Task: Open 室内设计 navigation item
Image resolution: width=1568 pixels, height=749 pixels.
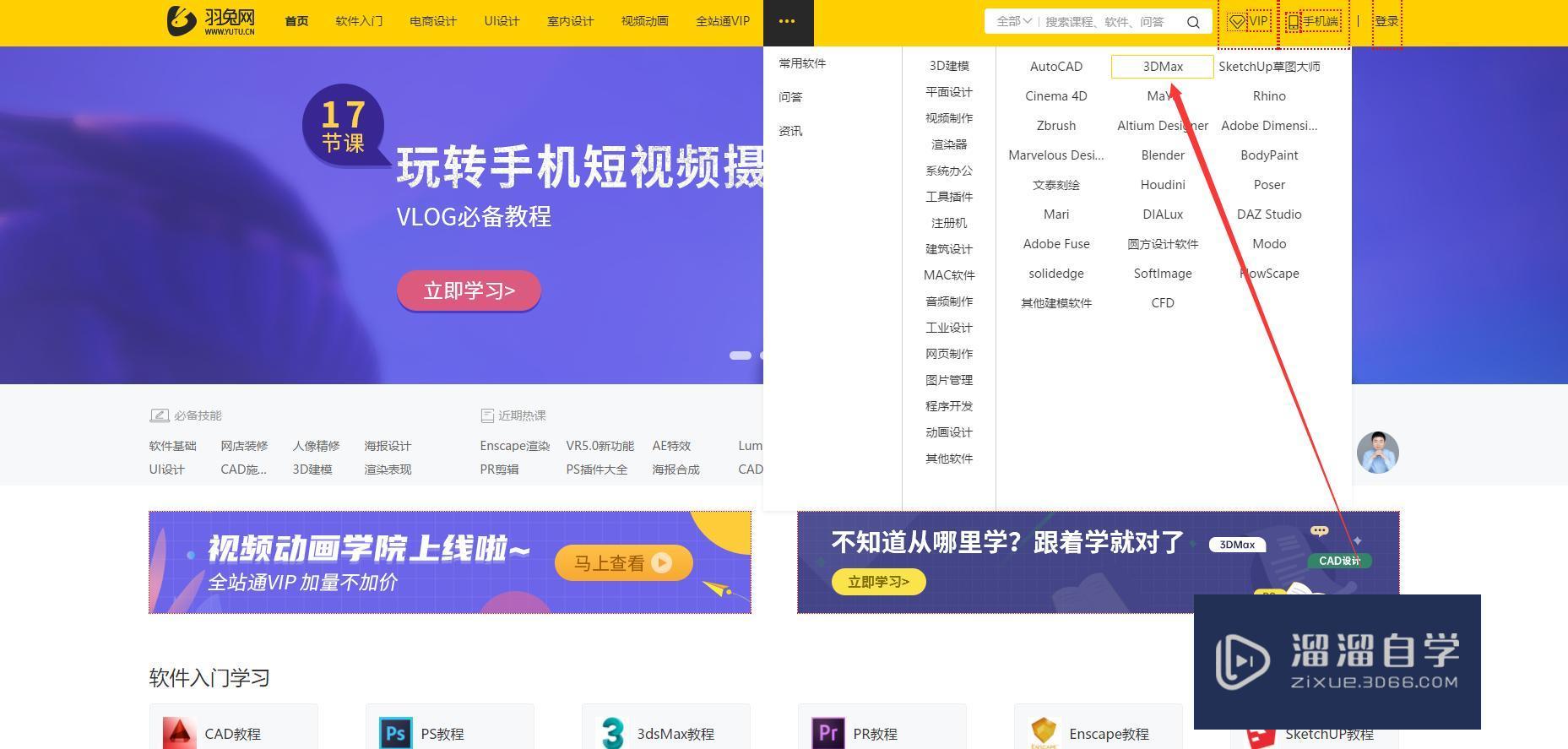Action: pyautogui.click(x=570, y=21)
